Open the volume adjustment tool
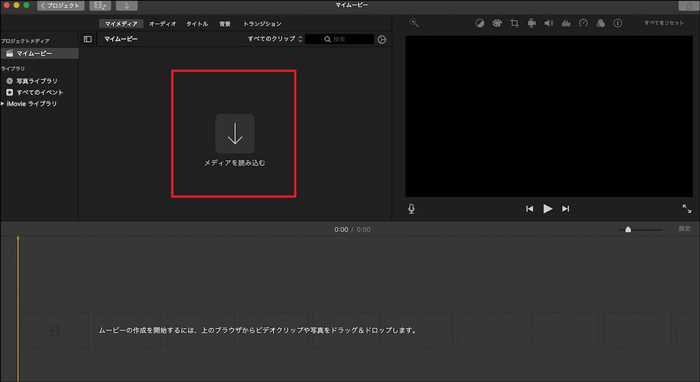 [x=549, y=23]
